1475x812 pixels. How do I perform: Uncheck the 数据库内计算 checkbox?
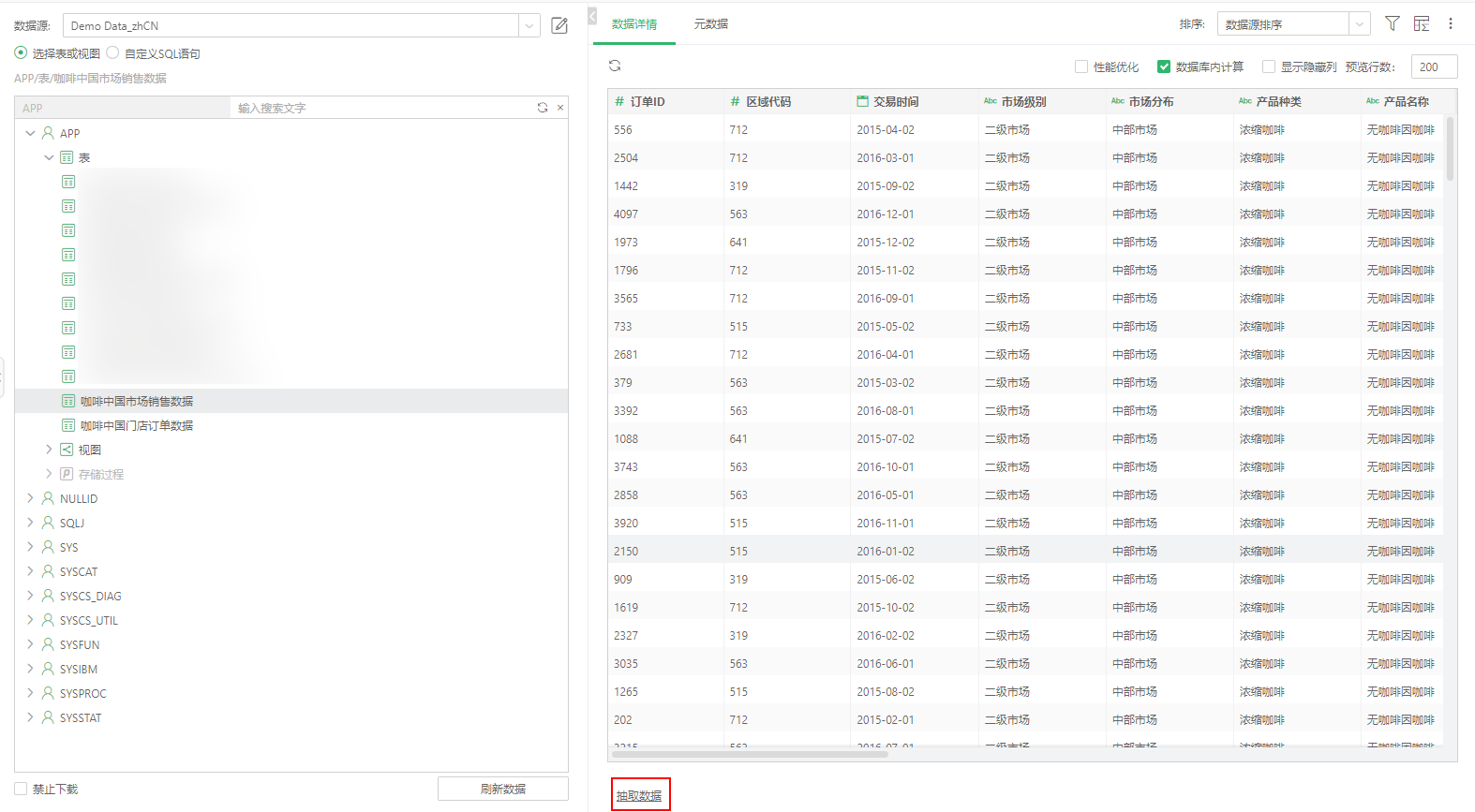click(x=1164, y=66)
